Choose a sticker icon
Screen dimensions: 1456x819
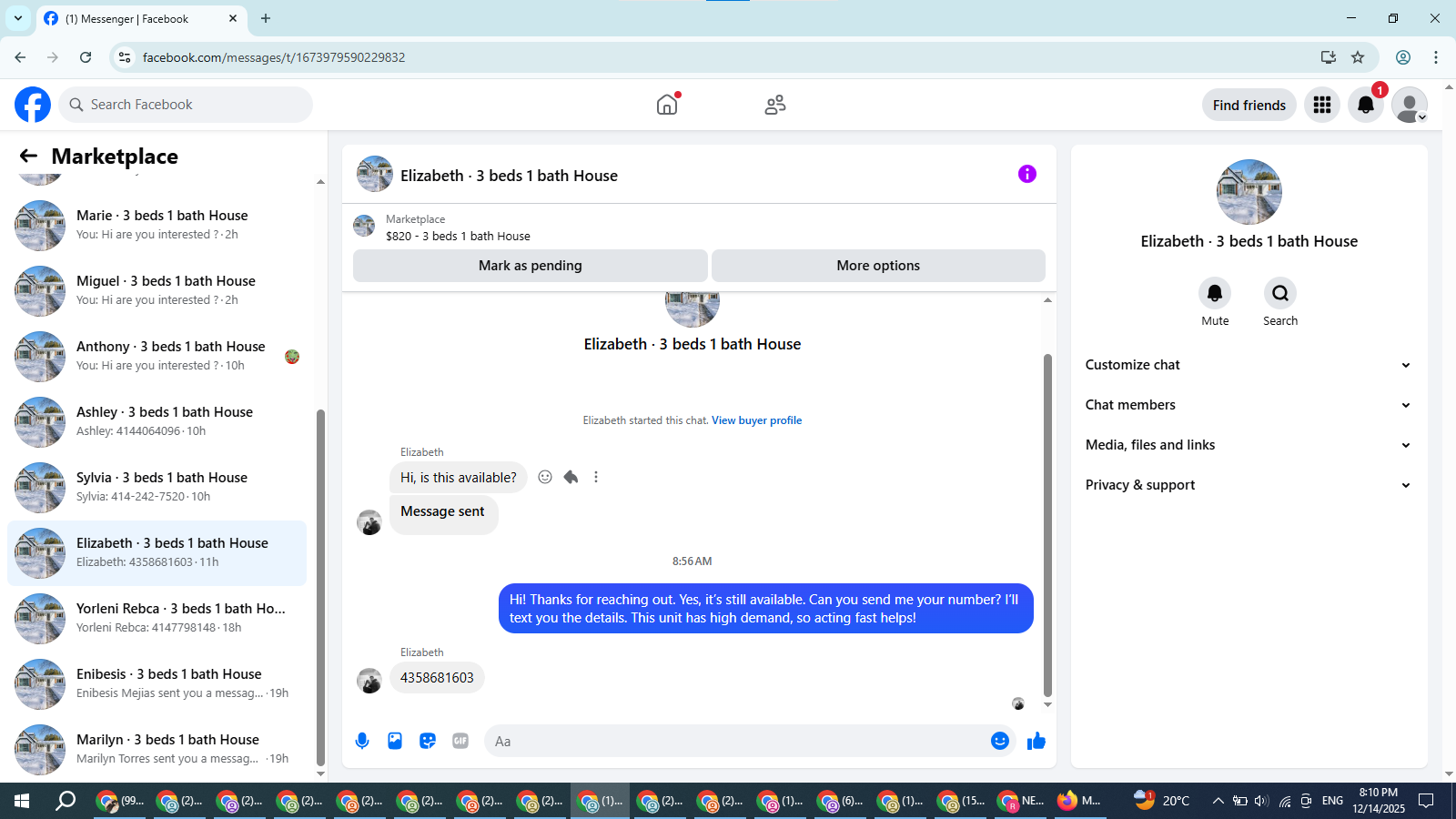click(428, 741)
